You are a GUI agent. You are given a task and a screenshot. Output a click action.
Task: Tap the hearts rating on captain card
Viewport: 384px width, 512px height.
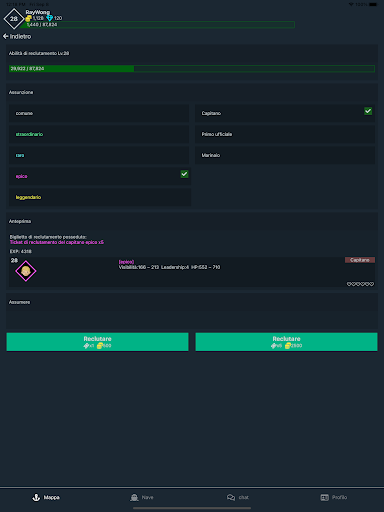coord(360,284)
